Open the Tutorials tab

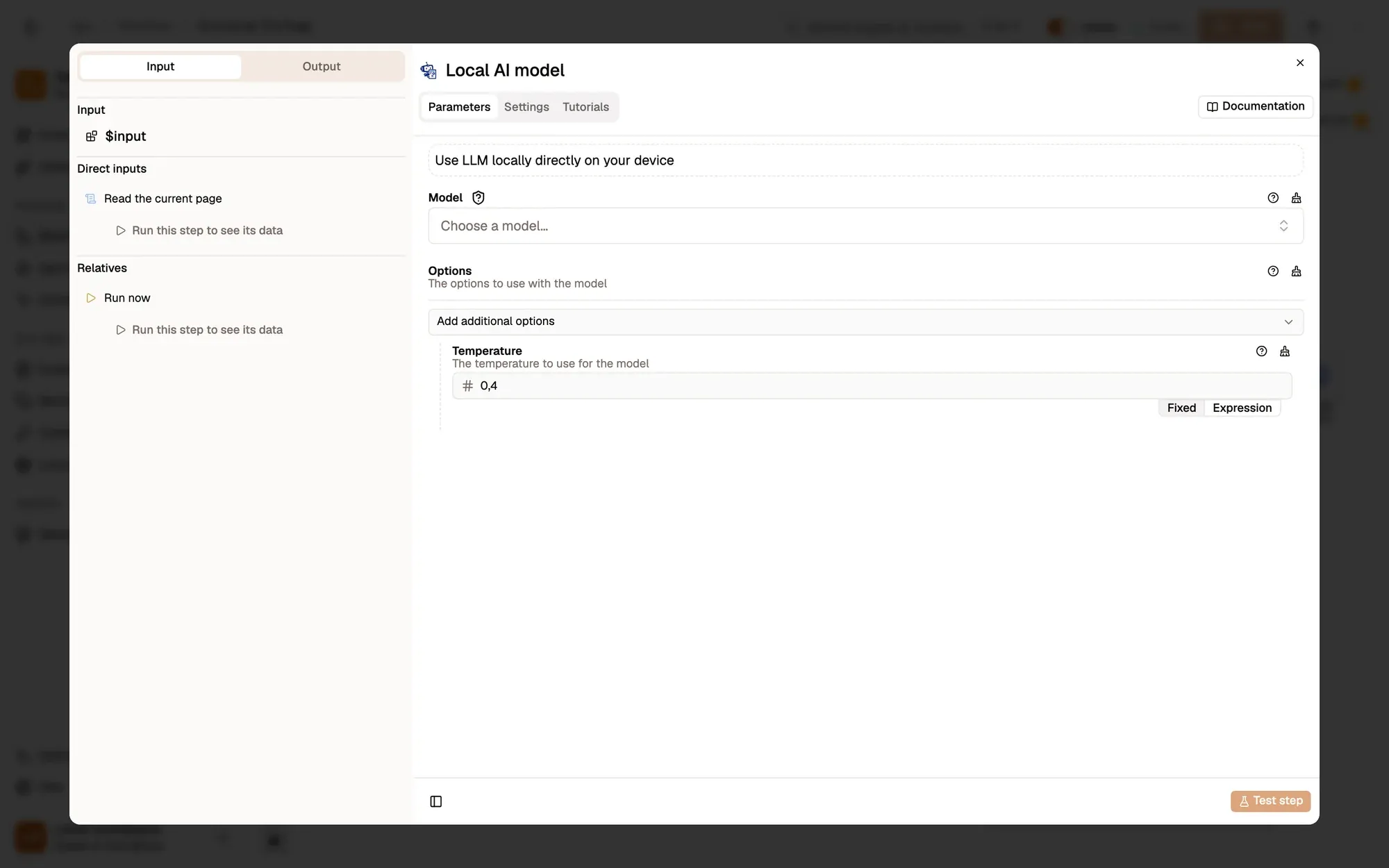pos(585,107)
